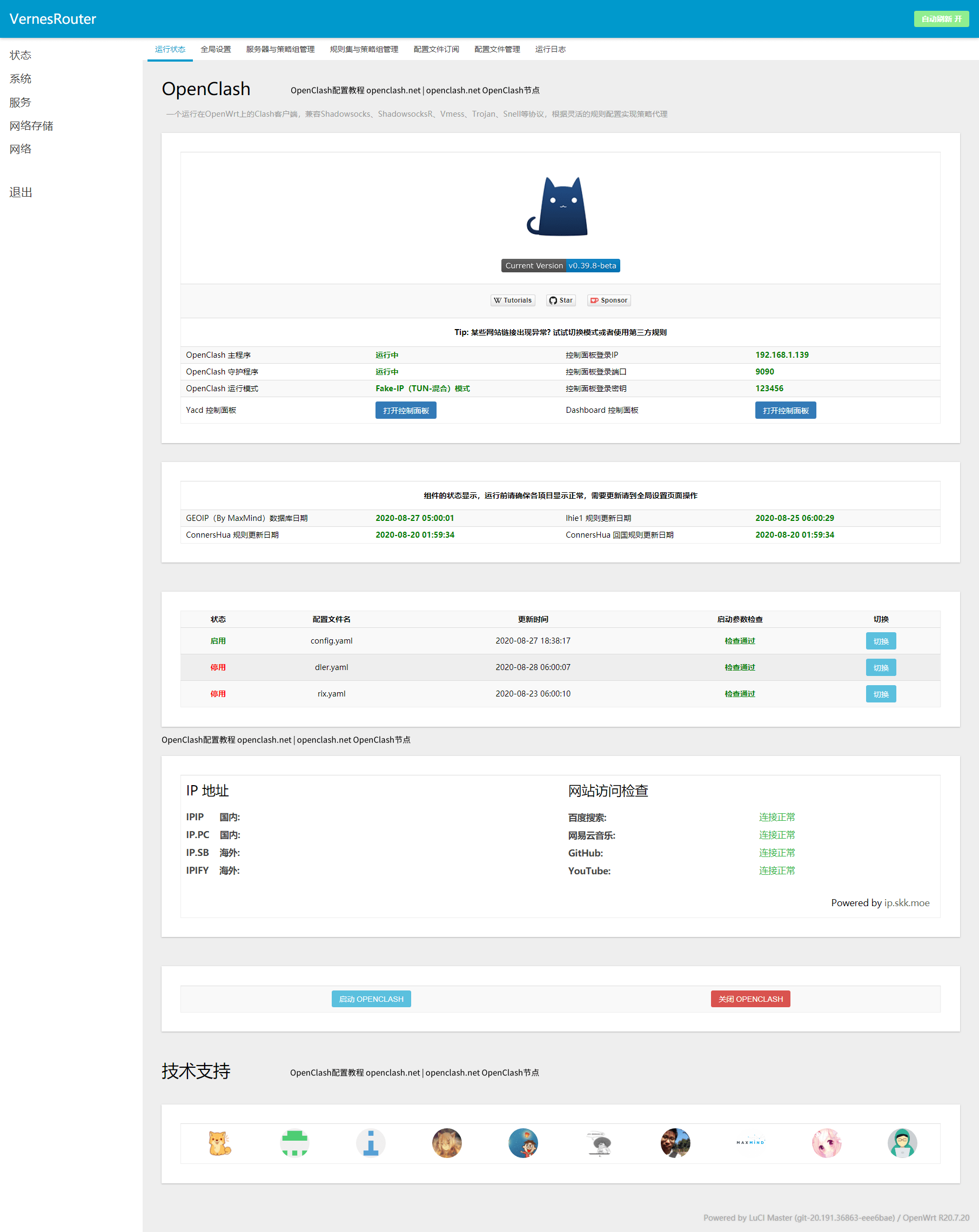
Task: Click the blue letter i avatar
Action: pyautogui.click(x=371, y=1143)
